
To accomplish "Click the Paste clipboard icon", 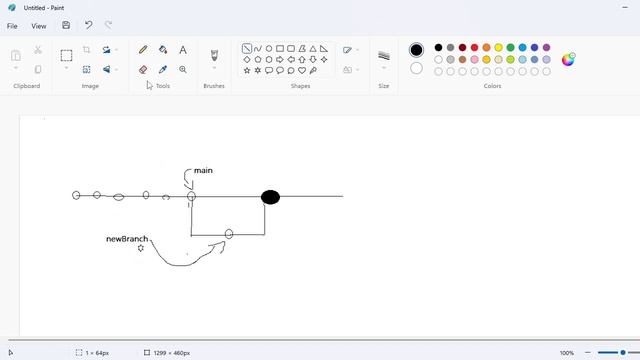I will click(16, 55).
